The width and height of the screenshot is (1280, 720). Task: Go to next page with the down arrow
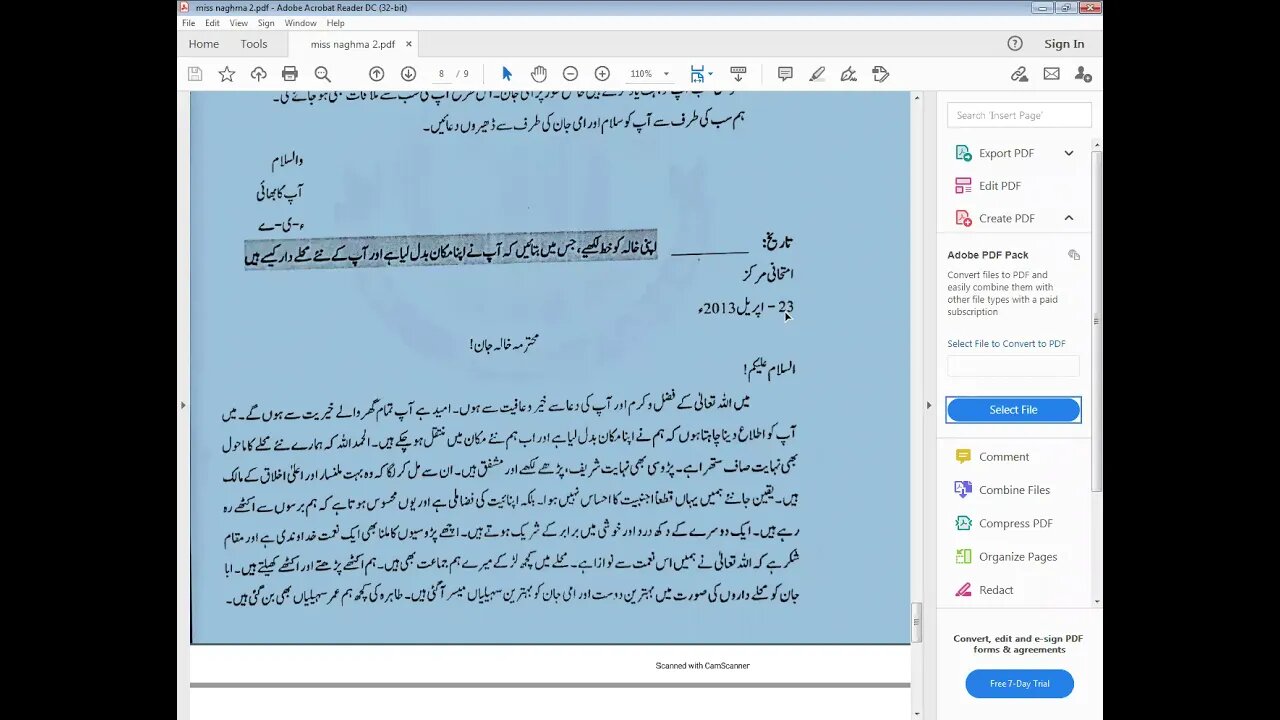click(x=408, y=74)
